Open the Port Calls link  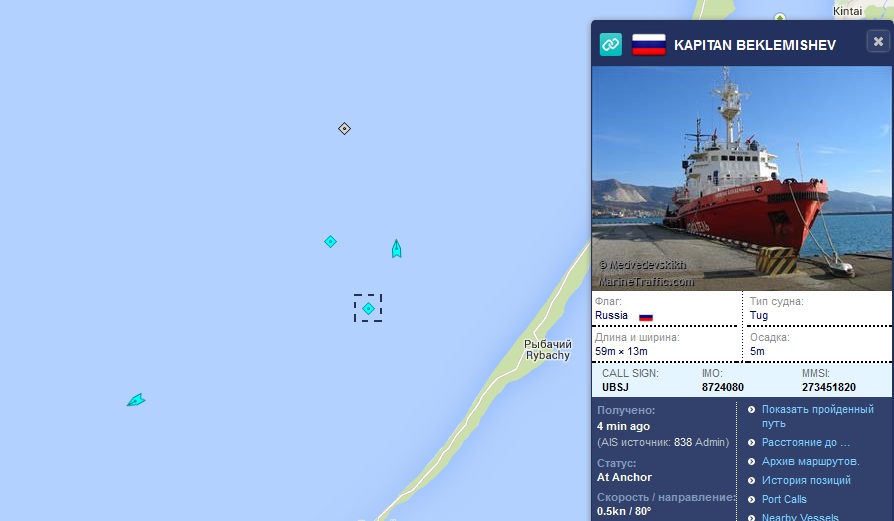point(785,499)
